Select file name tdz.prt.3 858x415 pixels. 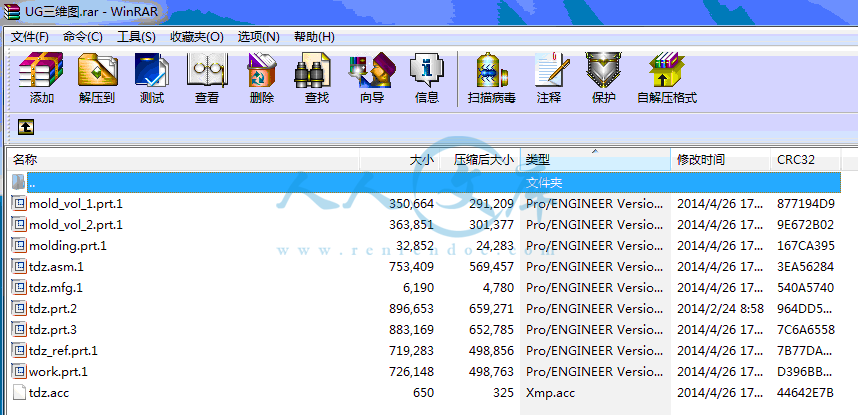pos(53,330)
